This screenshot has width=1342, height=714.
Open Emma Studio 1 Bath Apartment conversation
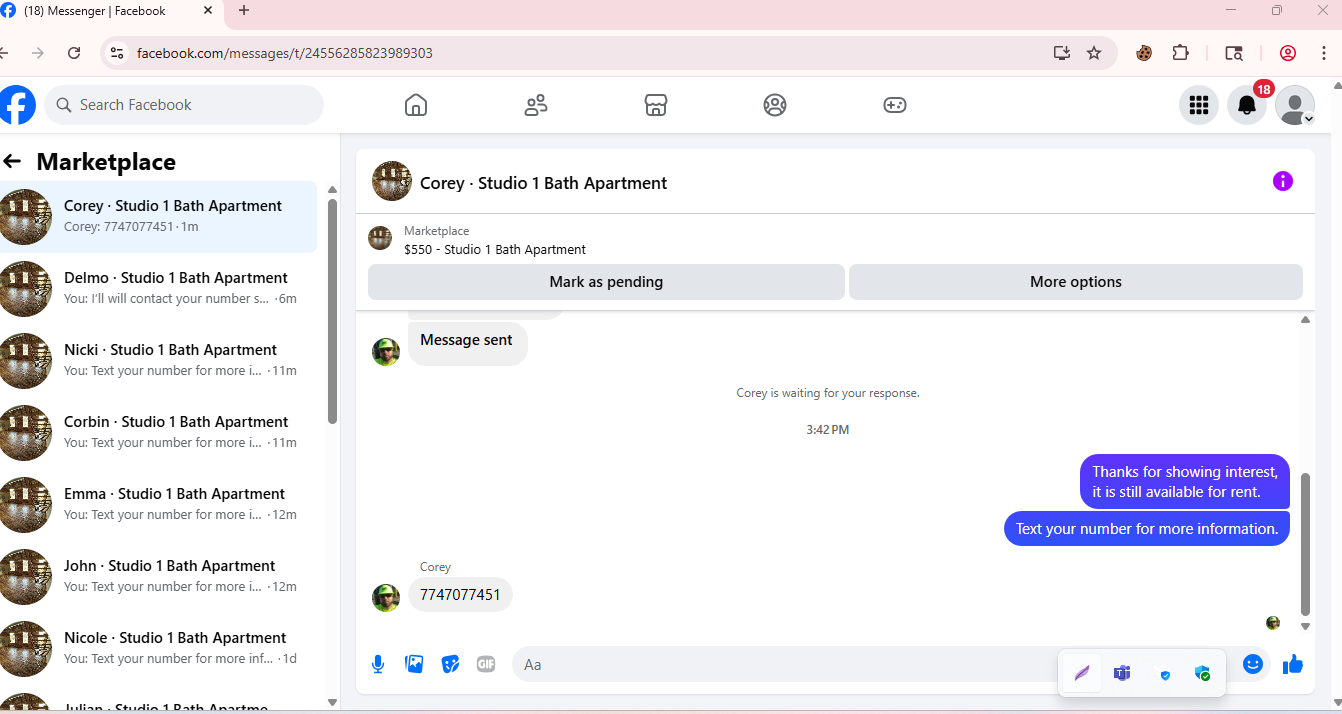pyautogui.click(x=158, y=504)
